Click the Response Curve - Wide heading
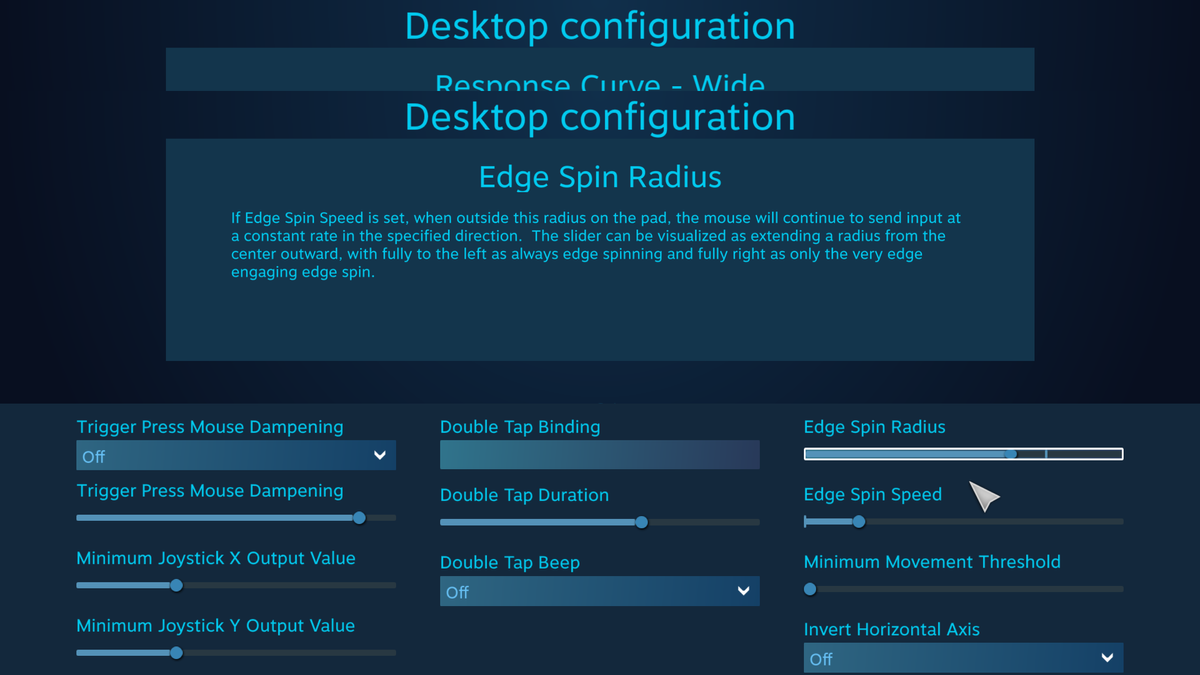 tap(599, 87)
